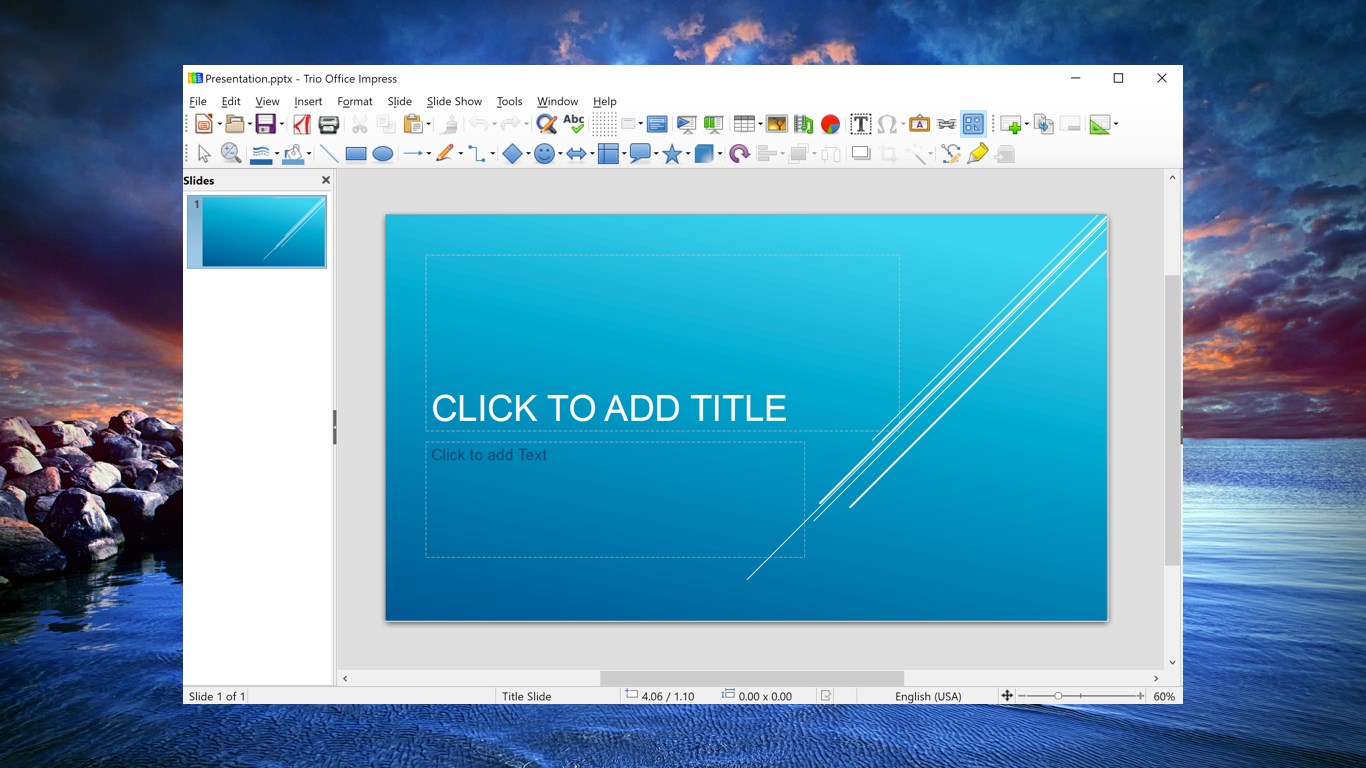Select the Curve drawing pencil tool
The height and width of the screenshot is (768, 1366).
(x=446, y=153)
